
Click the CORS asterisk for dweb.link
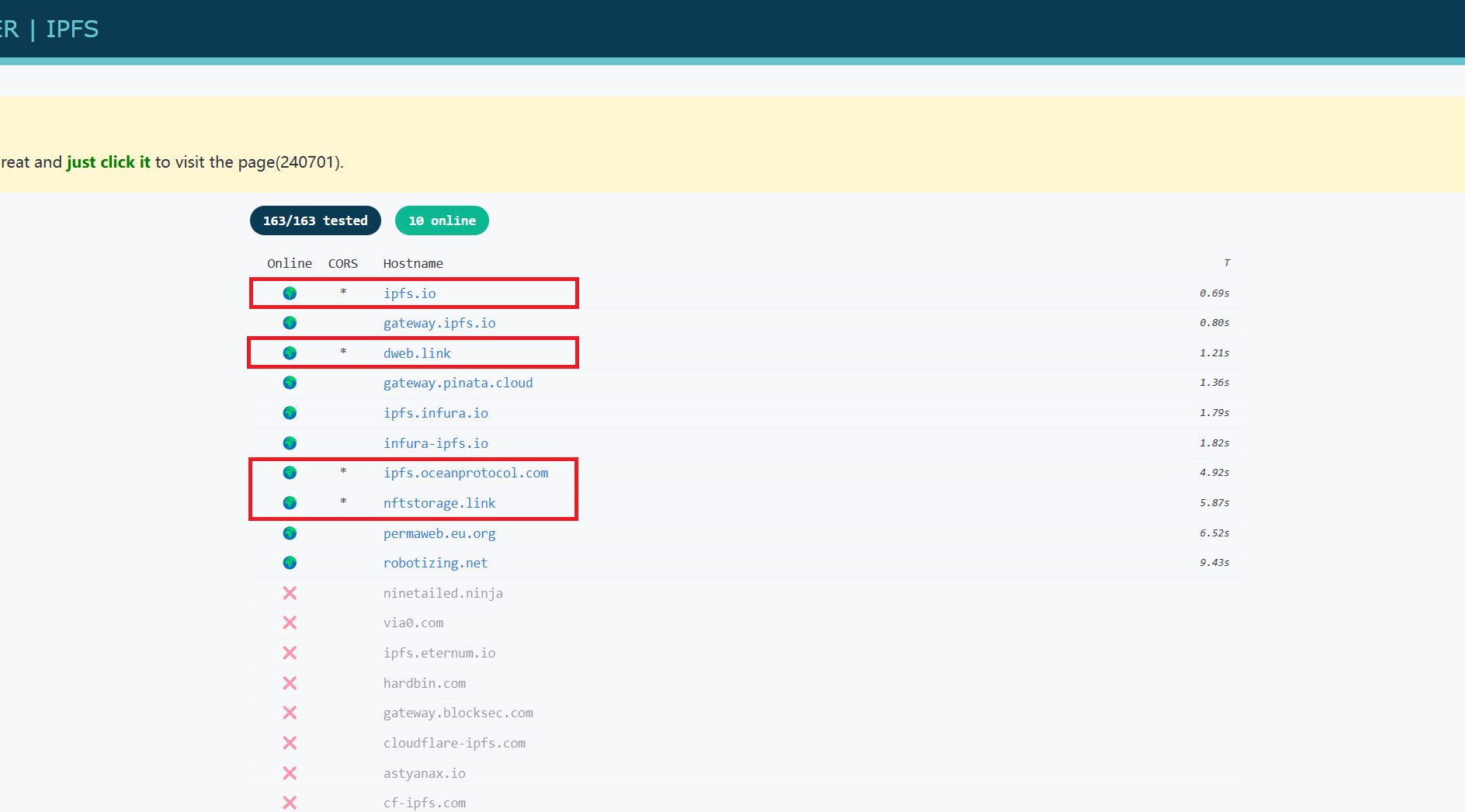343,352
